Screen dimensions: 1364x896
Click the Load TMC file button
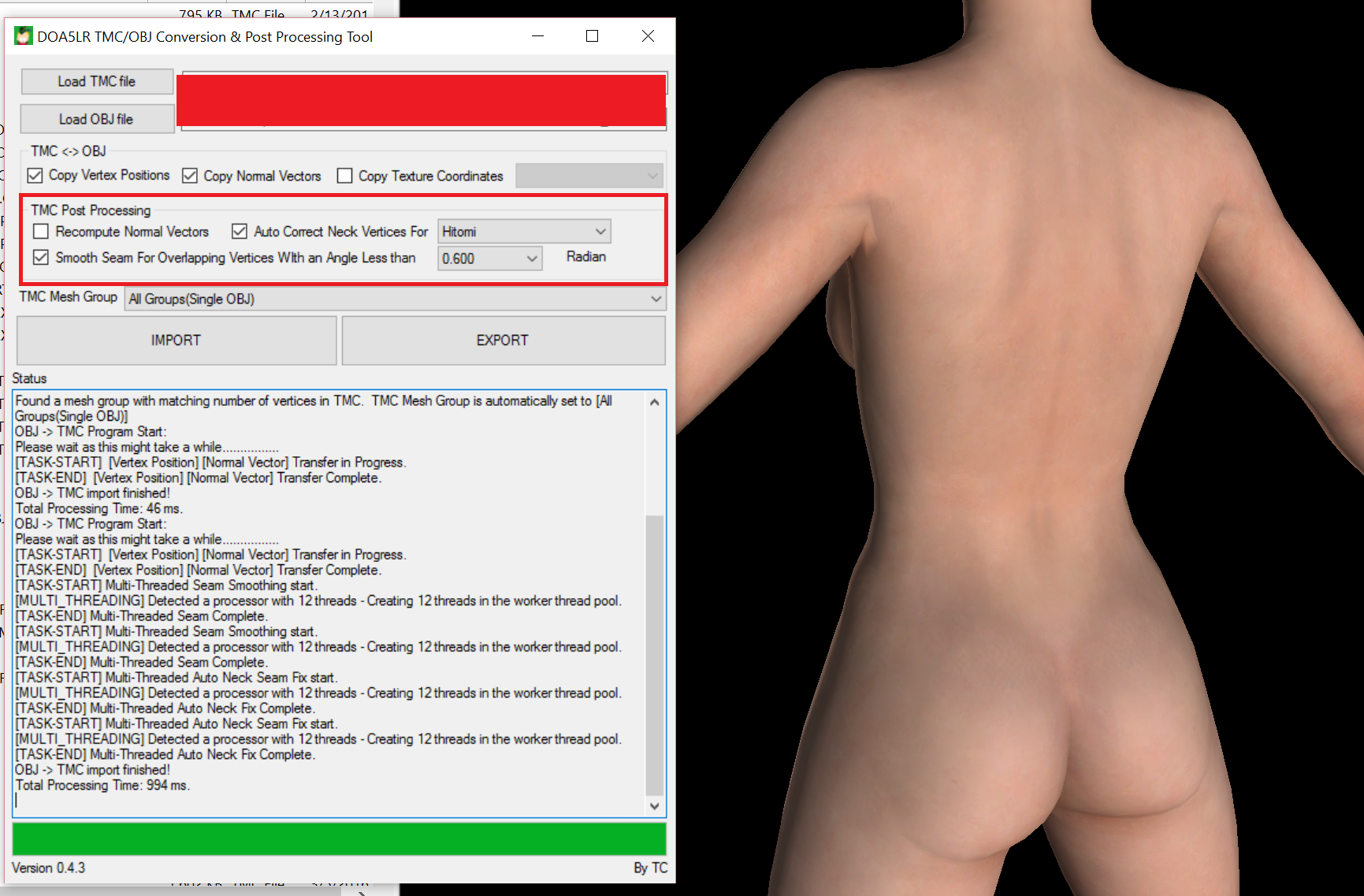coord(97,81)
